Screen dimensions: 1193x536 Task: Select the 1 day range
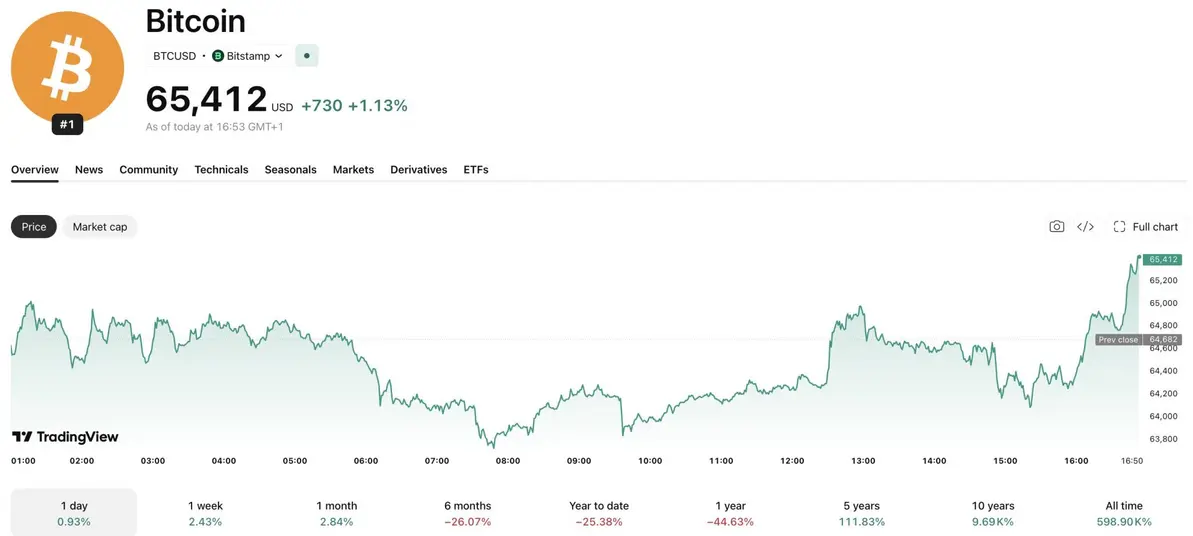pyautogui.click(x=74, y=513)
